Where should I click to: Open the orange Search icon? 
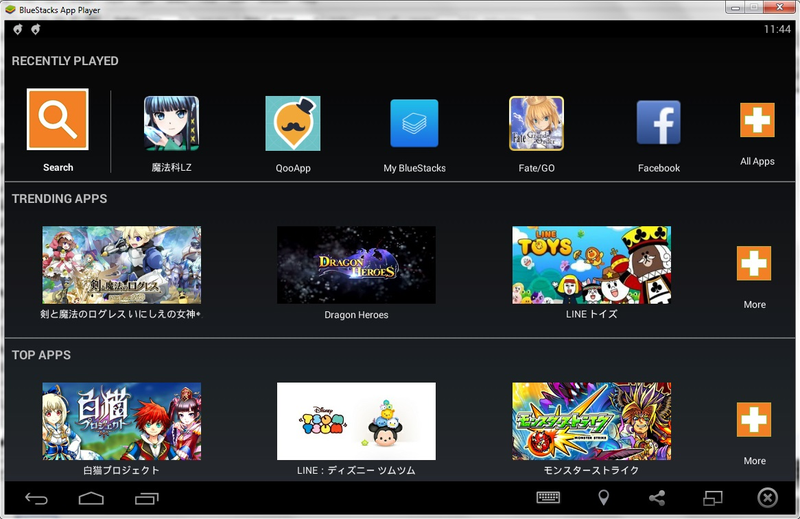(58, 119)
